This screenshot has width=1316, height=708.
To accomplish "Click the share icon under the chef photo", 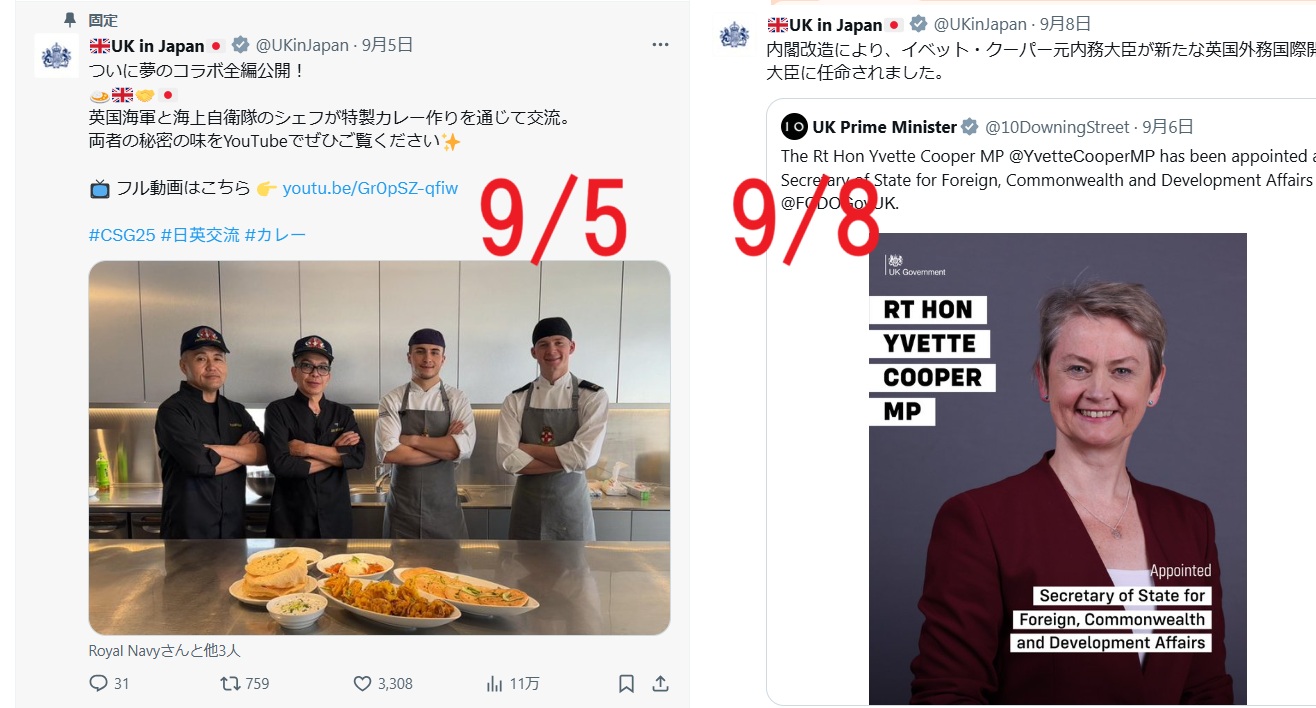I will [660, 684].
